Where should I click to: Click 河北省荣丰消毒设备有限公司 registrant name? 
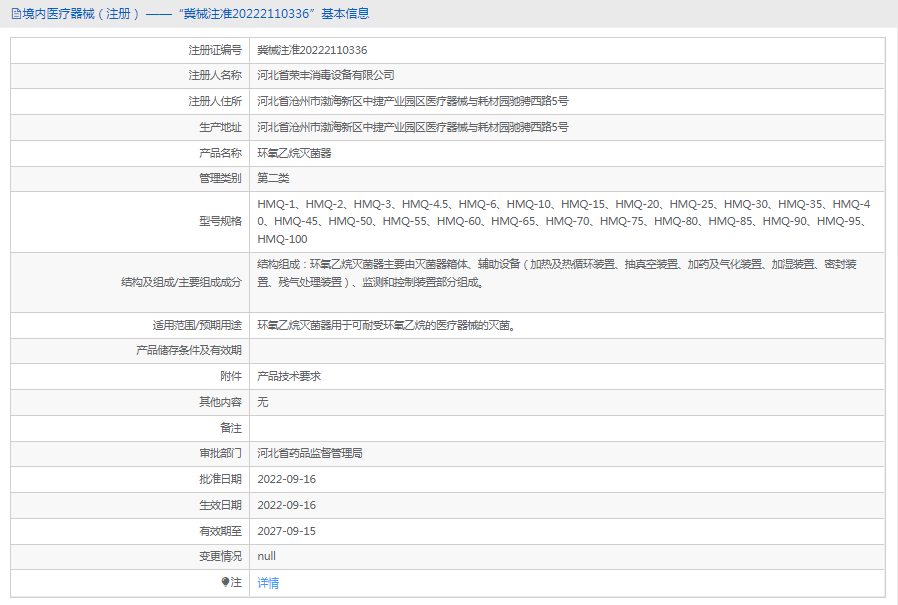tap(325, 75)
